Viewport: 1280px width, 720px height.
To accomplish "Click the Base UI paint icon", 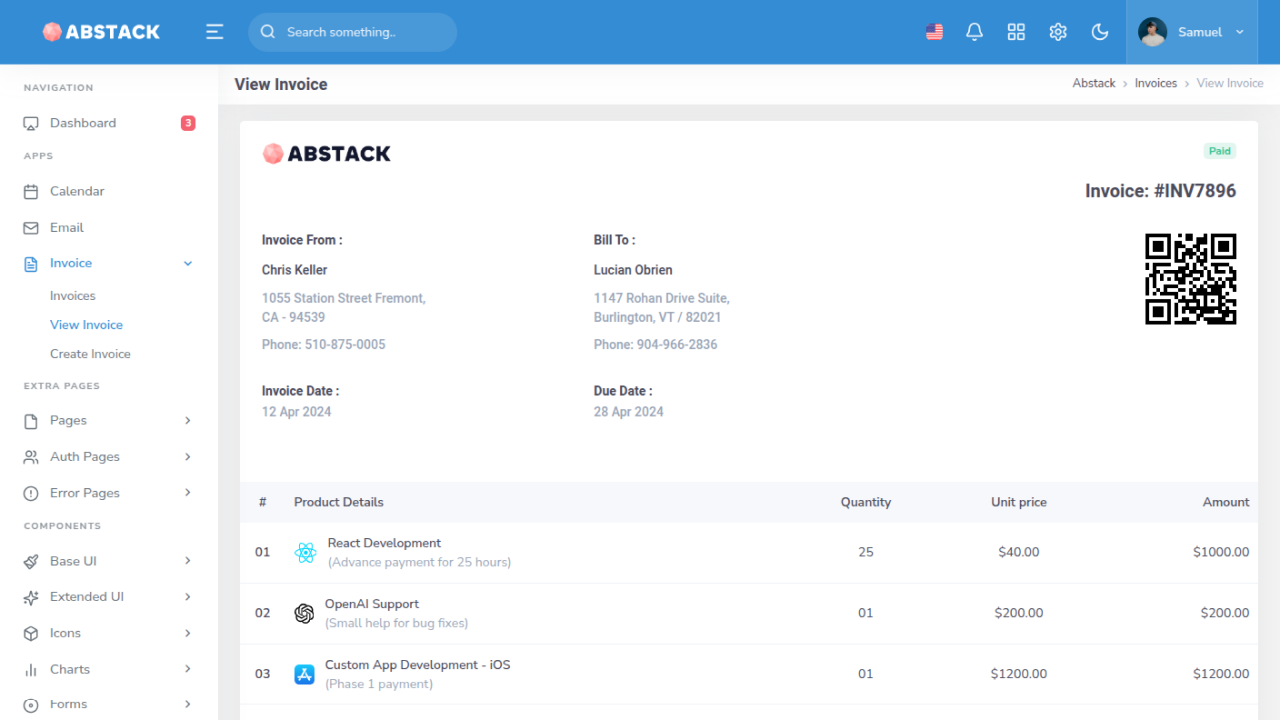I will pyautogui.click(x=31, y=561).
